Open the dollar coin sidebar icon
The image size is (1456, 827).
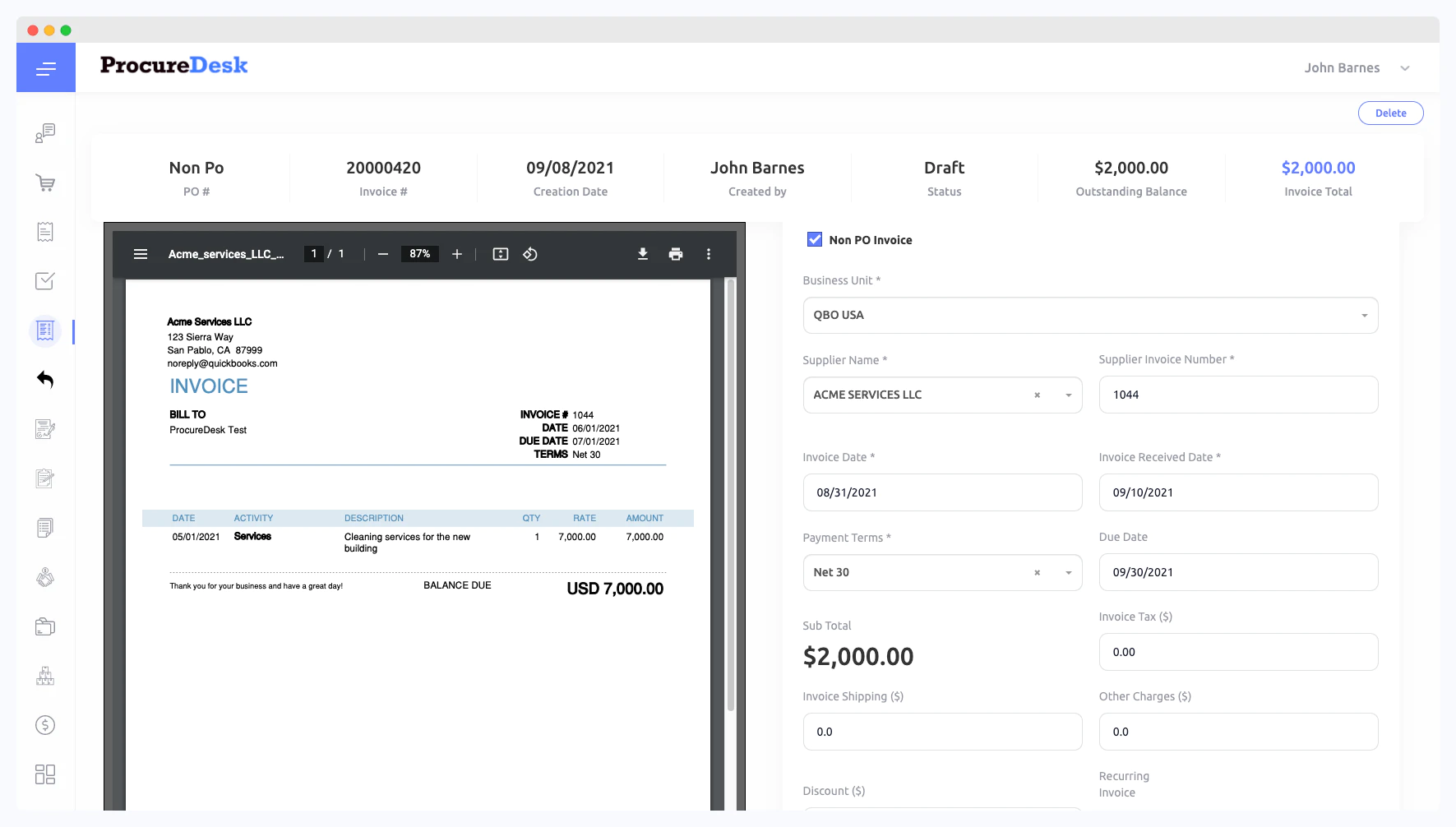tap(45, 725)
